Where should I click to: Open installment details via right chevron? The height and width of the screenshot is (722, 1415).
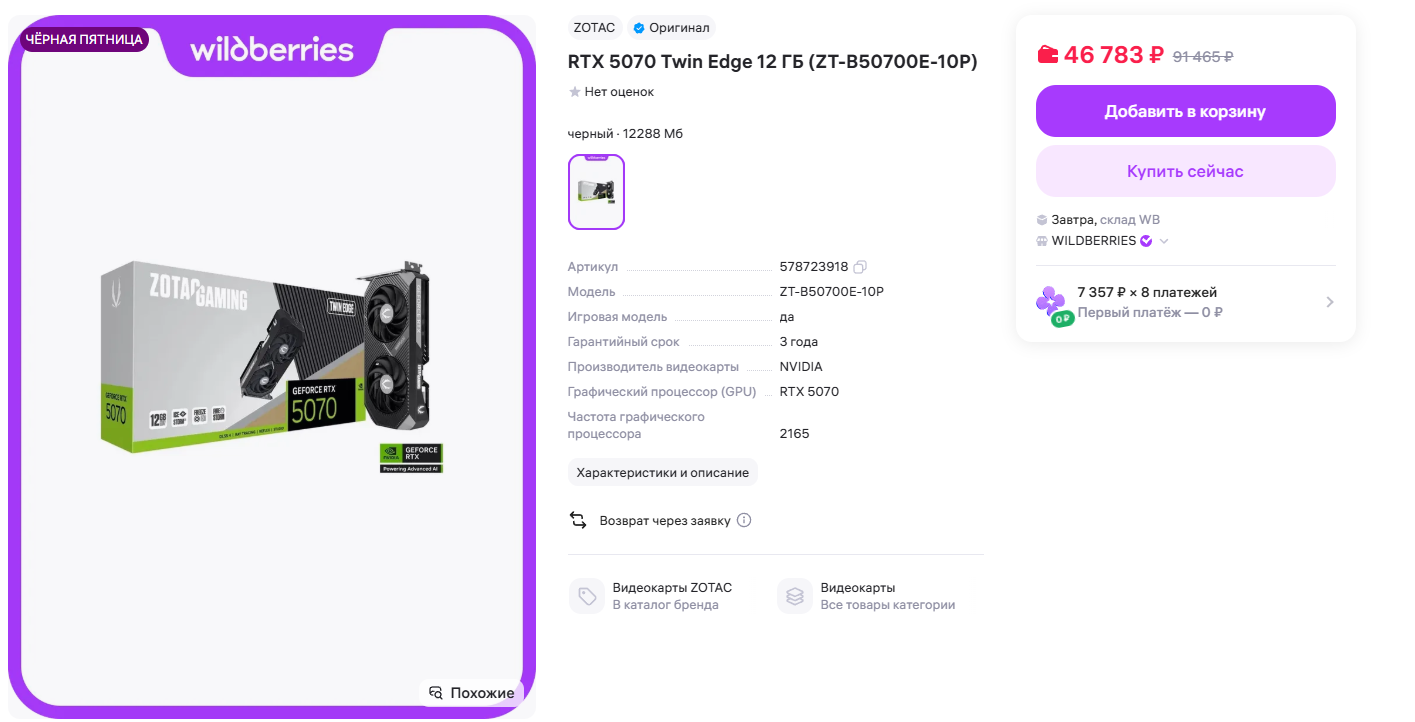point(1329,302)
